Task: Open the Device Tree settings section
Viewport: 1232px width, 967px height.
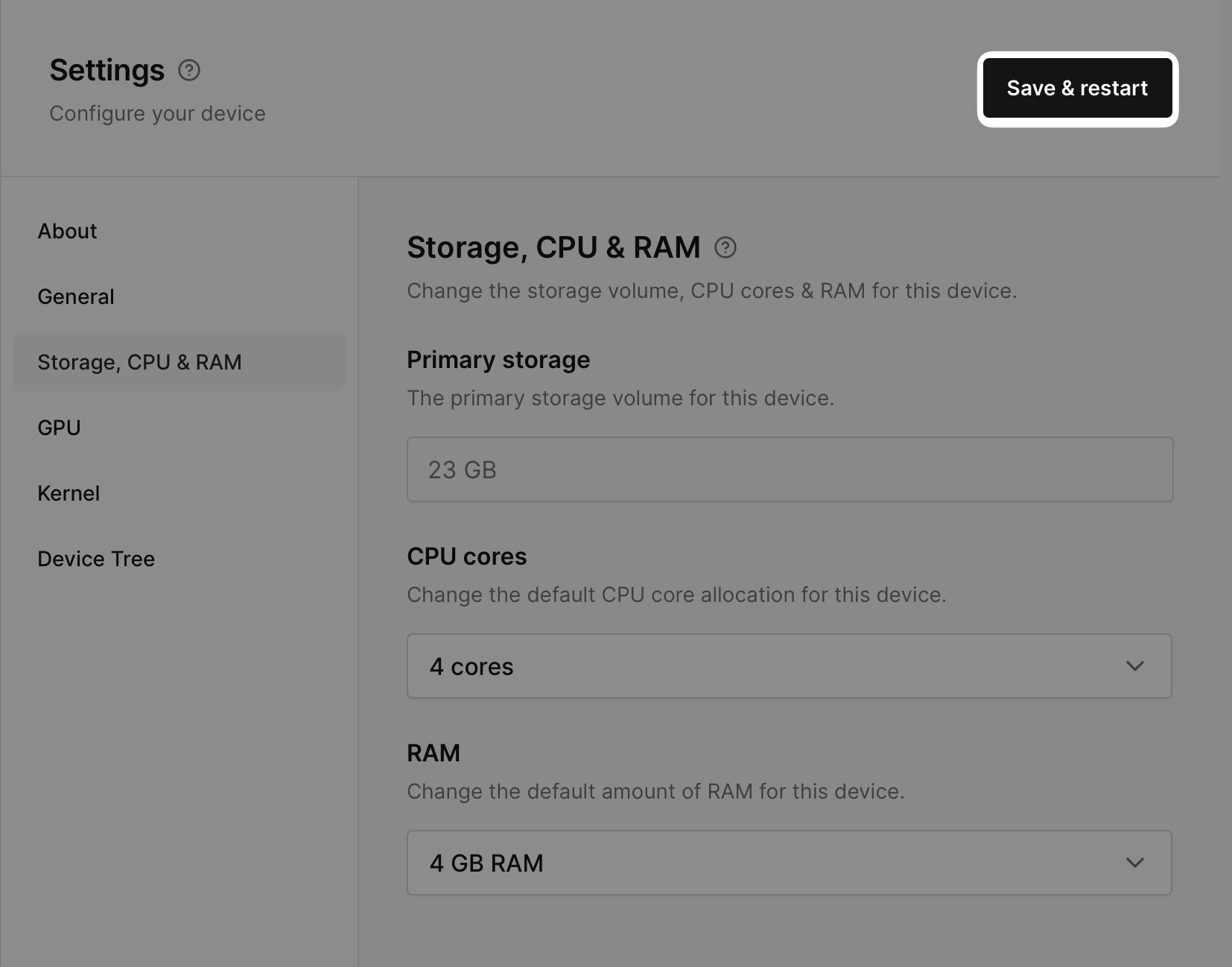Action: [x=96, y=558]
